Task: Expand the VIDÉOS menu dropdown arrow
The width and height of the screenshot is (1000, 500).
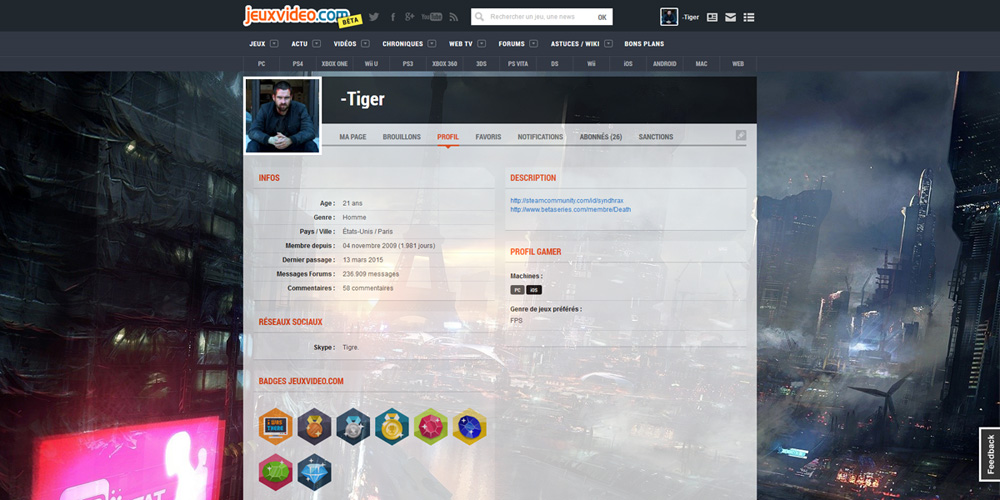Action: click(x=365, y=44)
